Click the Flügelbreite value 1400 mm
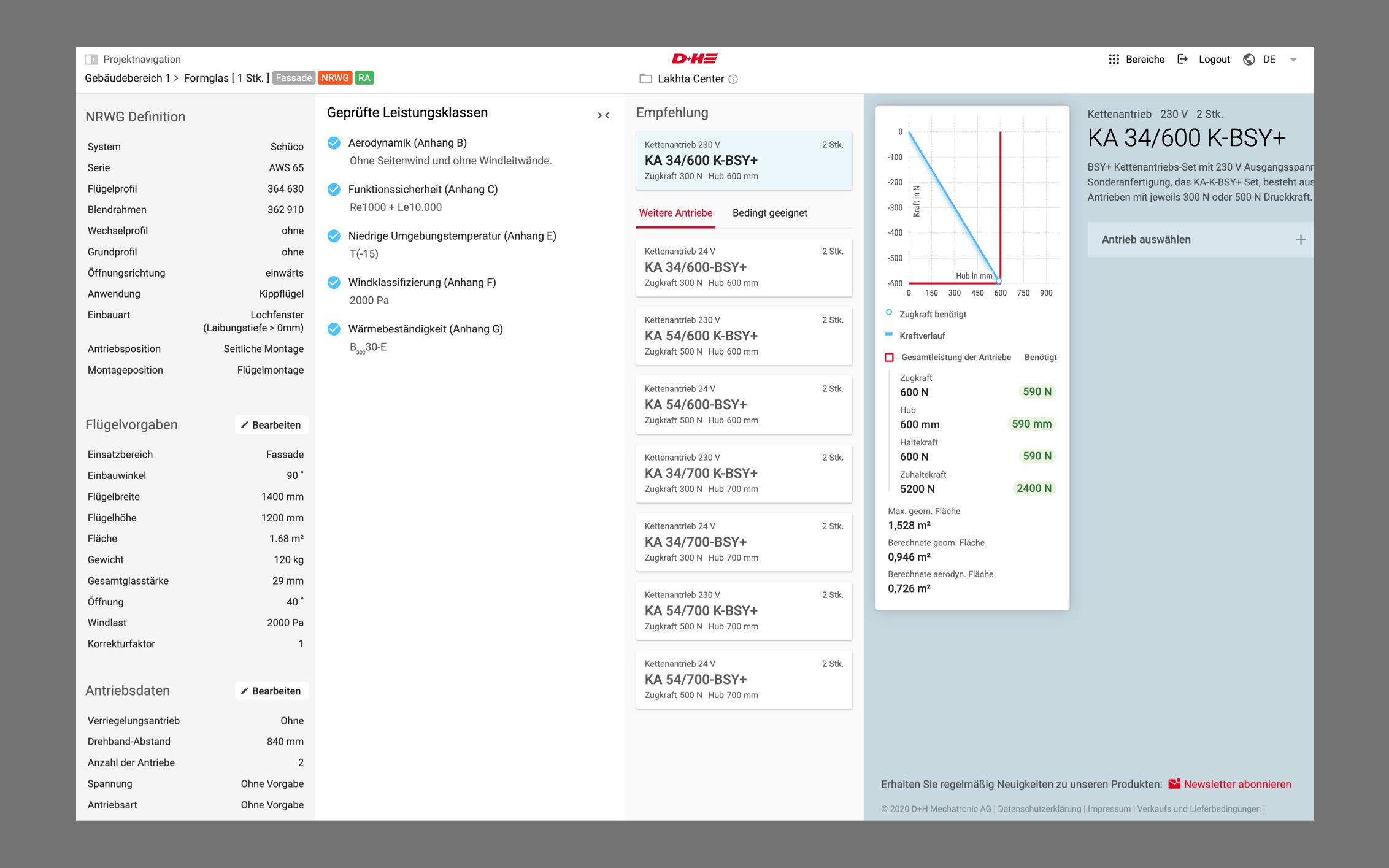This screenshot has height=868, width=1389. 282,497
